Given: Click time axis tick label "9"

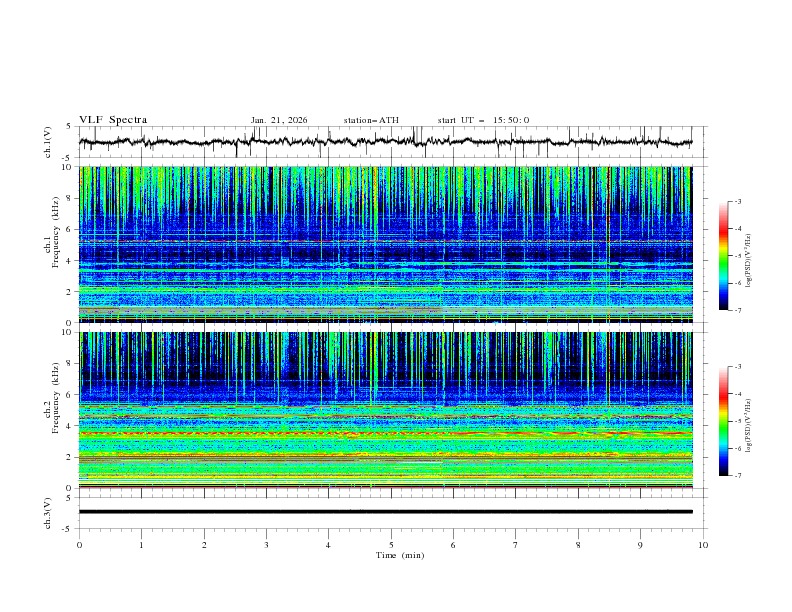Looking at the screenshot, I should click(640, 545).
